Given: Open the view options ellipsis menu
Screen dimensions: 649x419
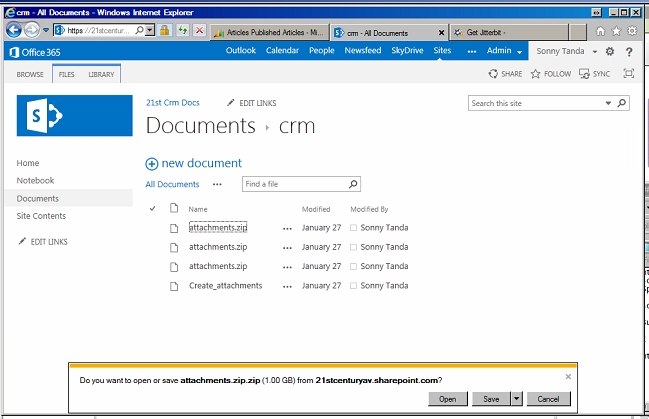Looking at the screenshot, I should point(217,185).
